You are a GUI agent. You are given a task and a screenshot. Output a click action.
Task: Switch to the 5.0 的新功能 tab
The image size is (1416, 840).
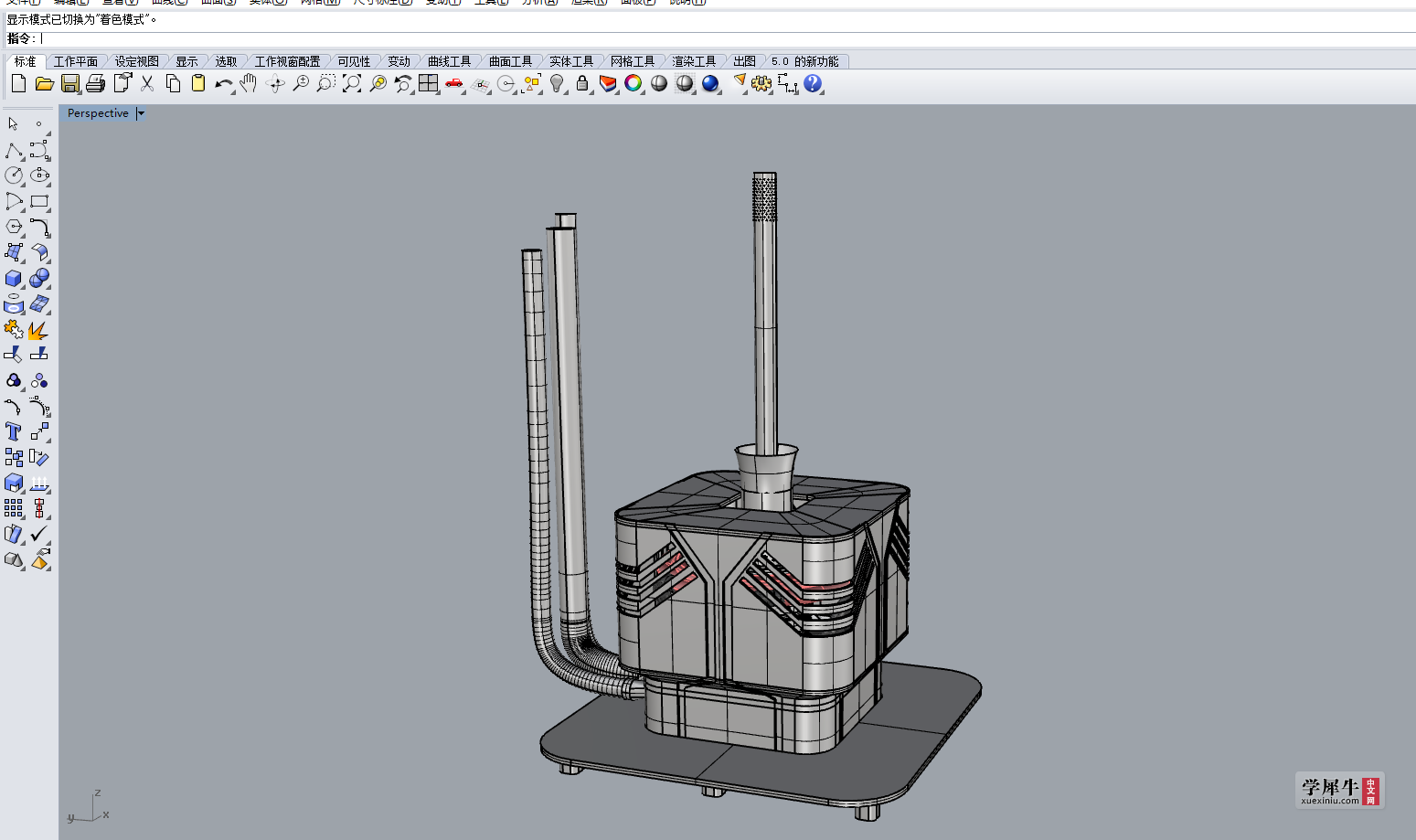tap(804, 61)
